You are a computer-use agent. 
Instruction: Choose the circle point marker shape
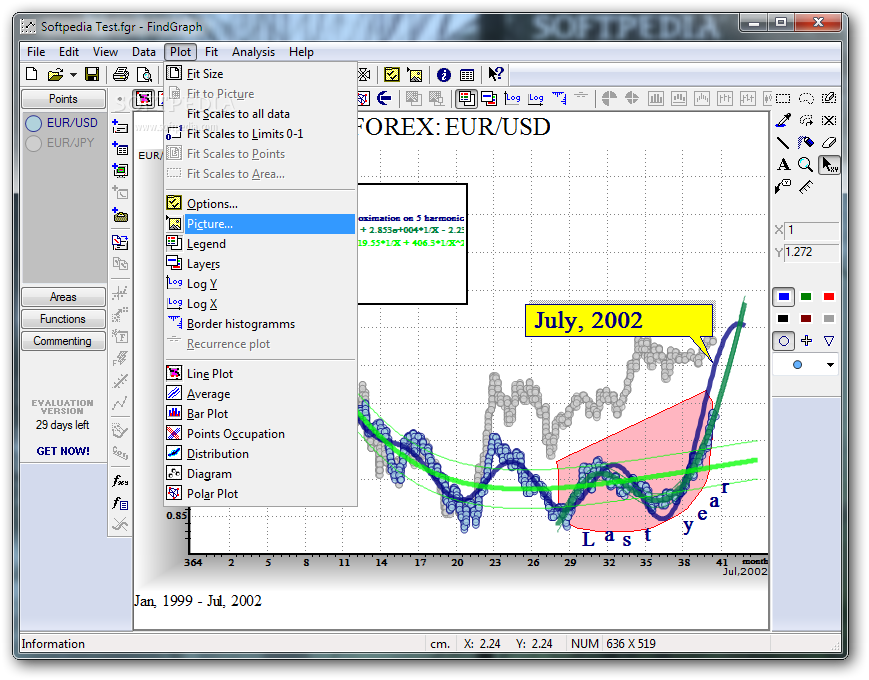(784, 341)
